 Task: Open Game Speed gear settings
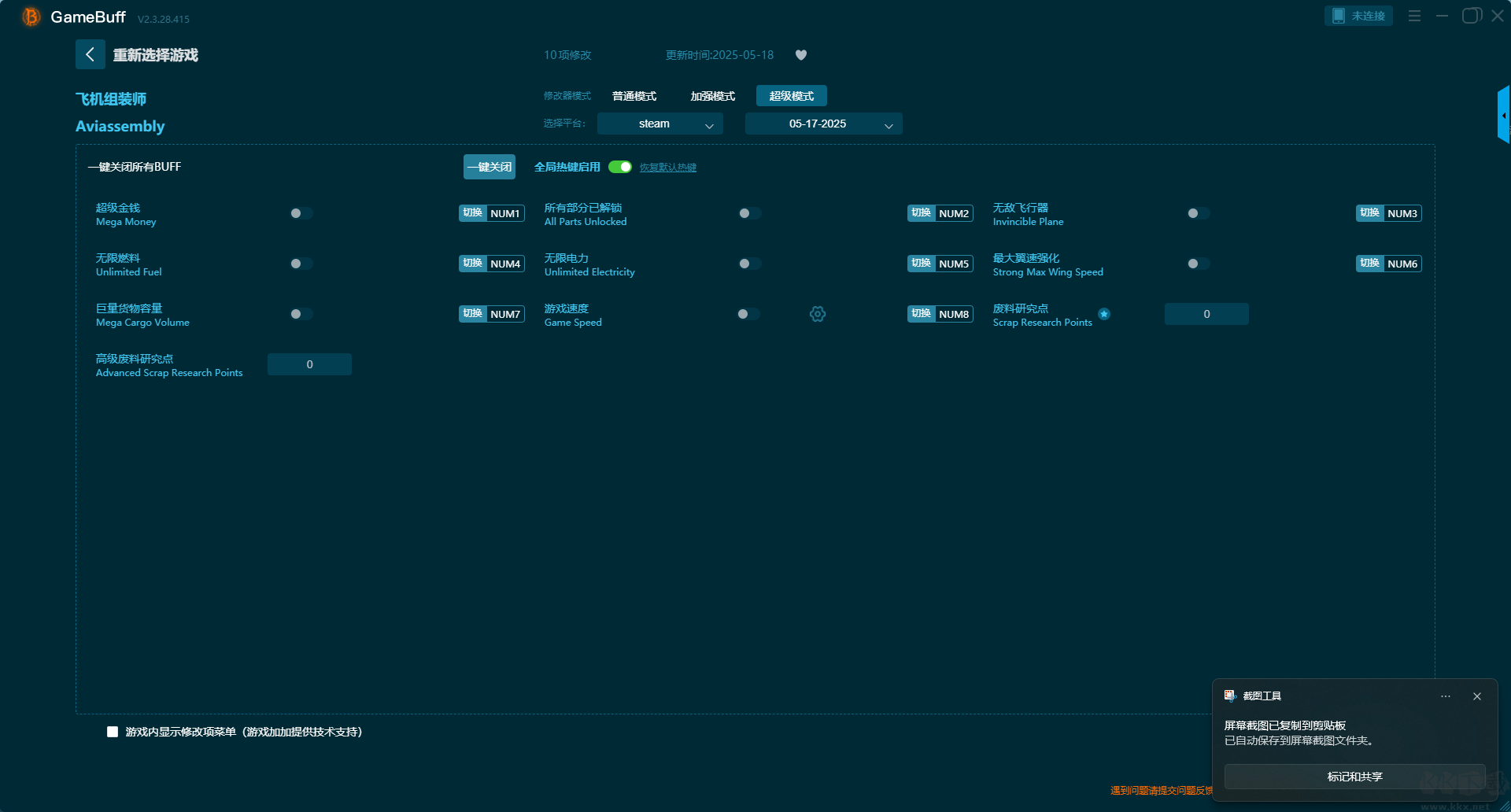coord(818,314)
